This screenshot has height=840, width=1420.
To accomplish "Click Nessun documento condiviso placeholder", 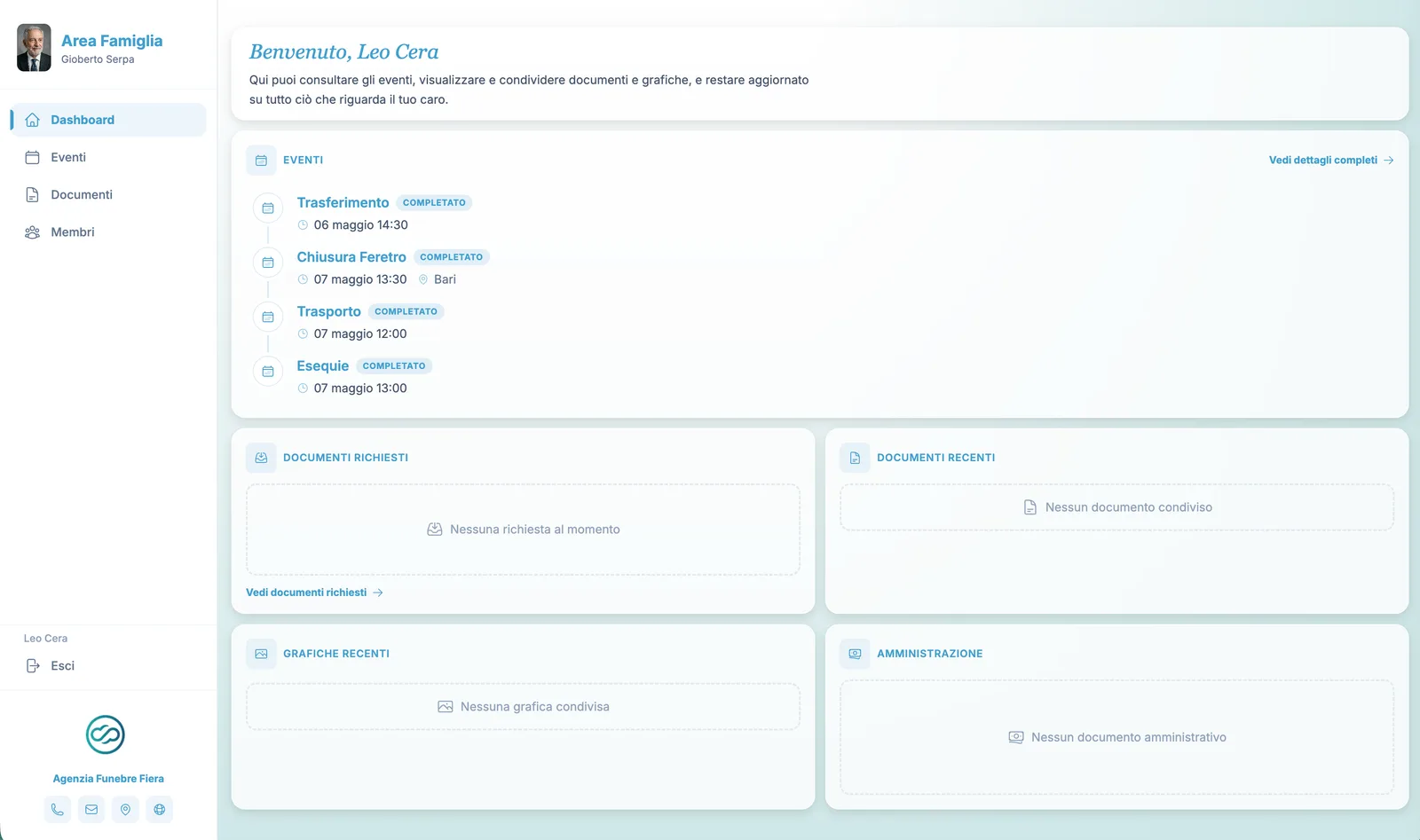I will coord(1116,507).
